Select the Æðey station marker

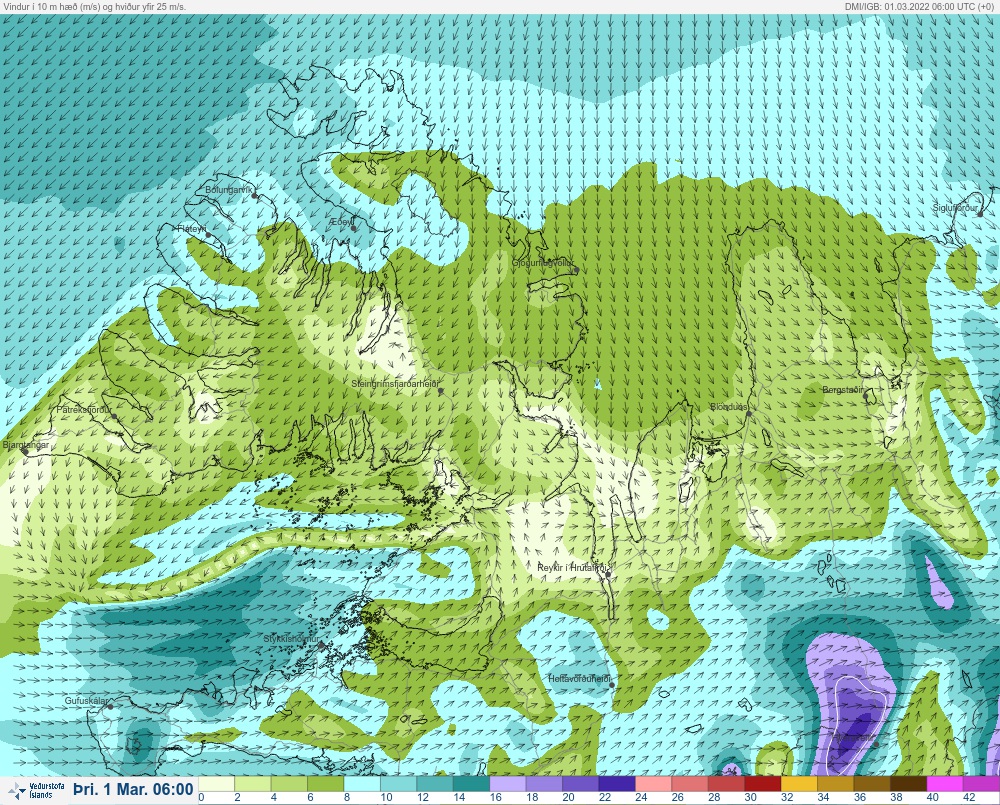(353, 228)
